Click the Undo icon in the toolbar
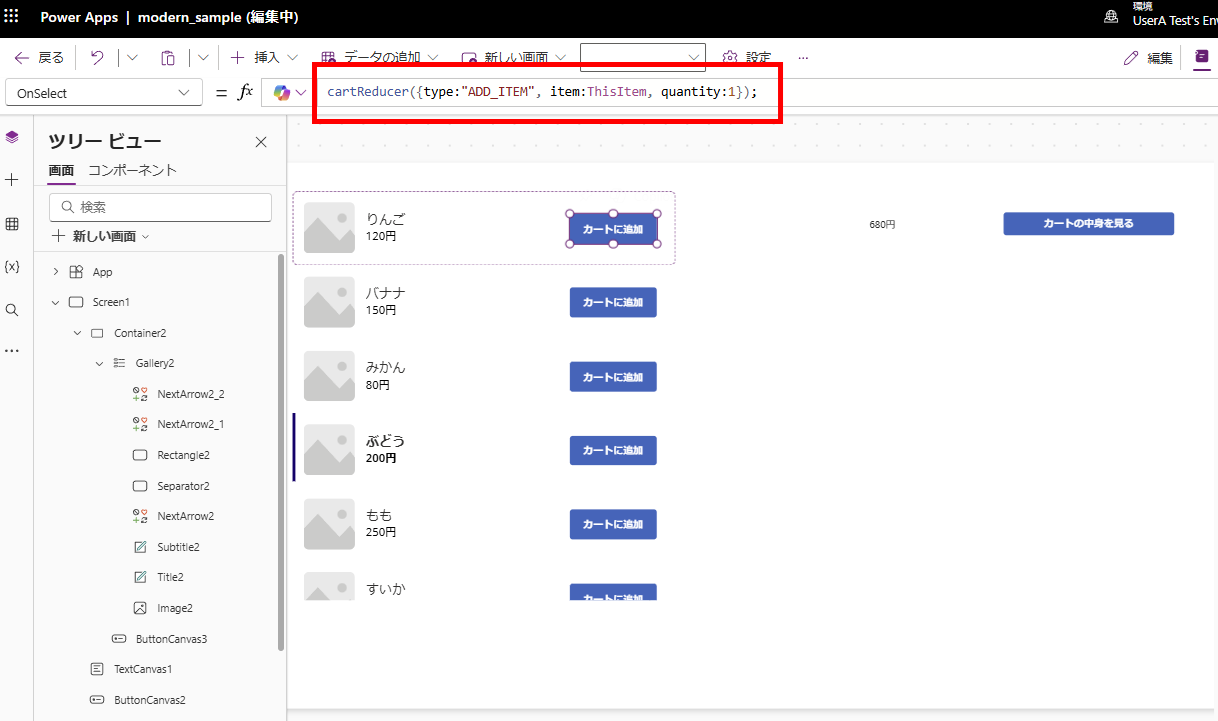This screenshot has height=721, width=1218. pyautogui.click(x=95, y=57)
